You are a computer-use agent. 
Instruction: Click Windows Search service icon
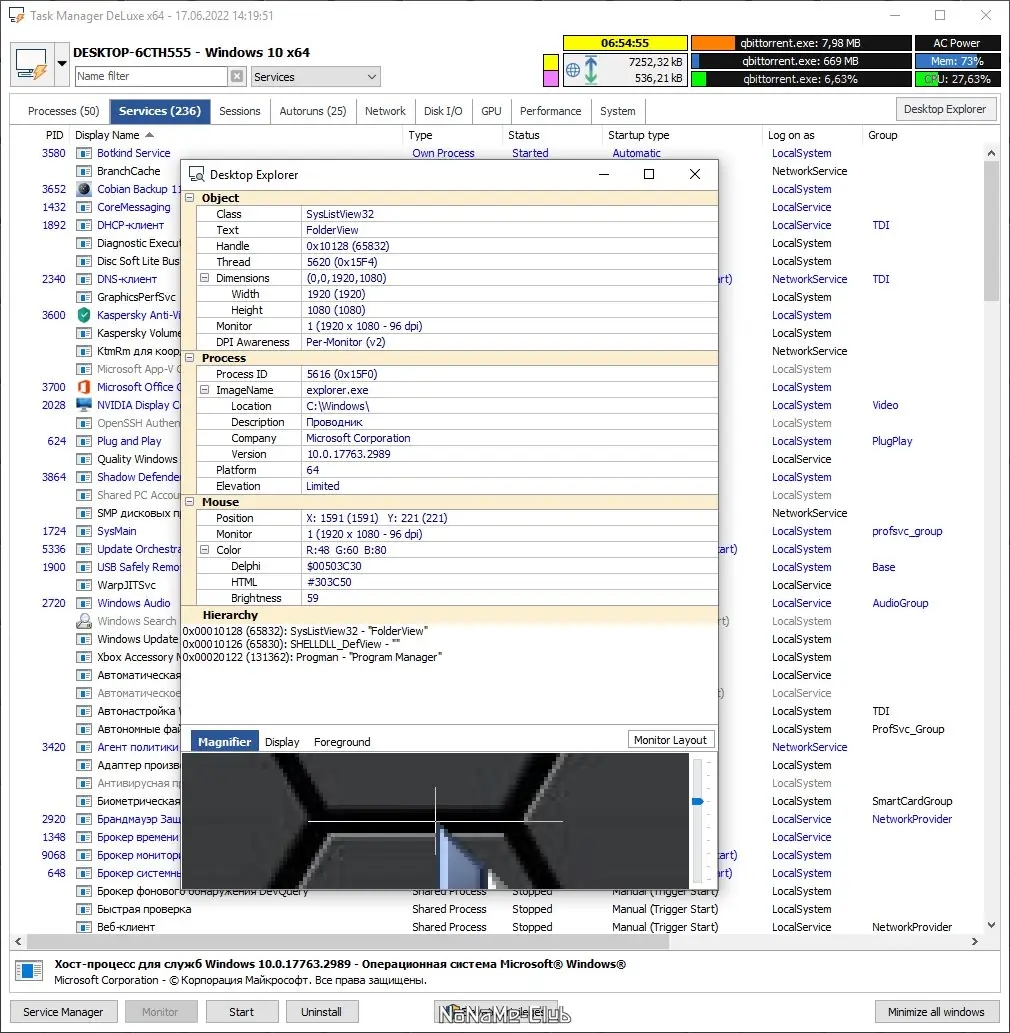click(84, 621)
